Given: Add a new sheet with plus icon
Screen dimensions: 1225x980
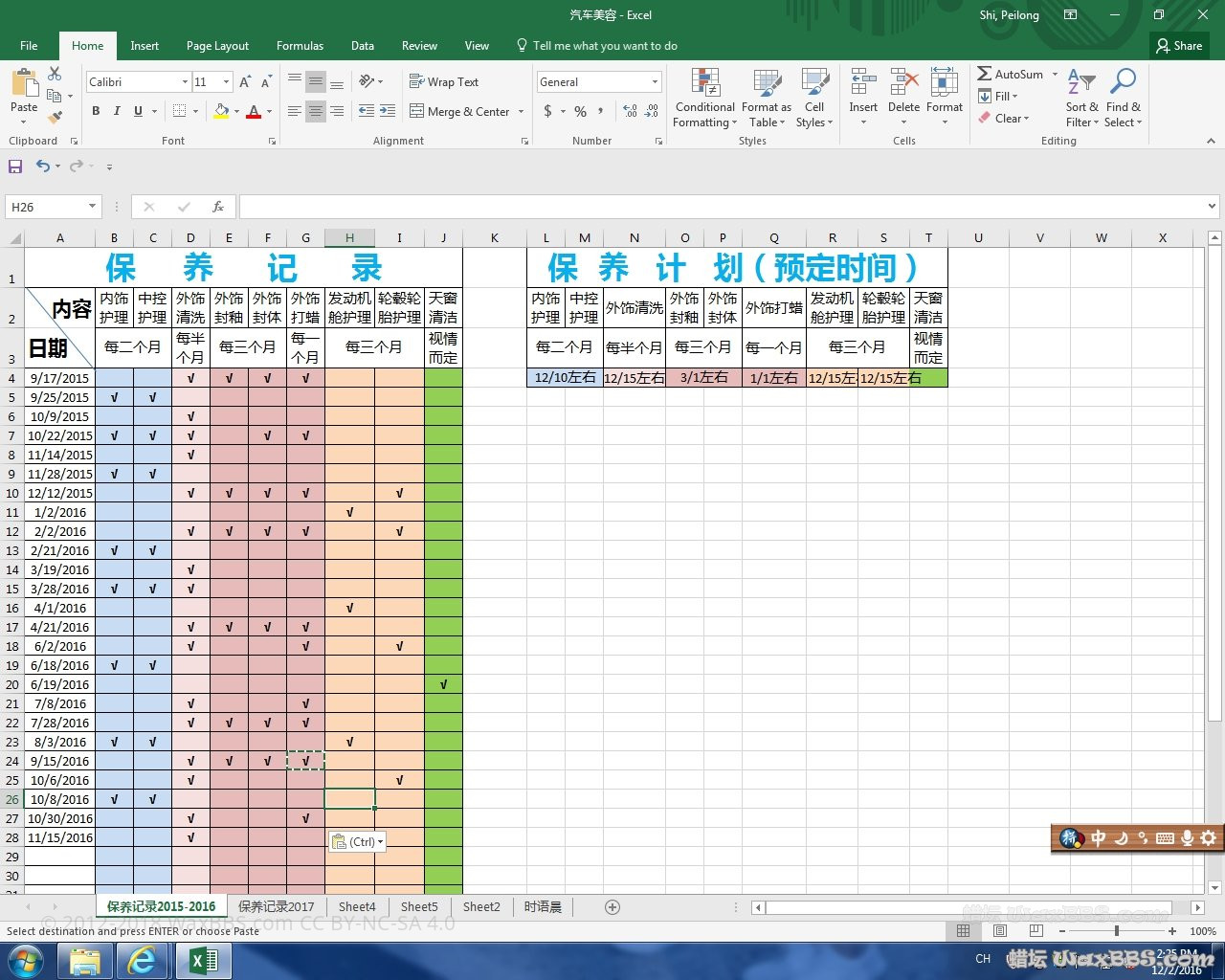Looking at the screenshot, I should 612,906.
